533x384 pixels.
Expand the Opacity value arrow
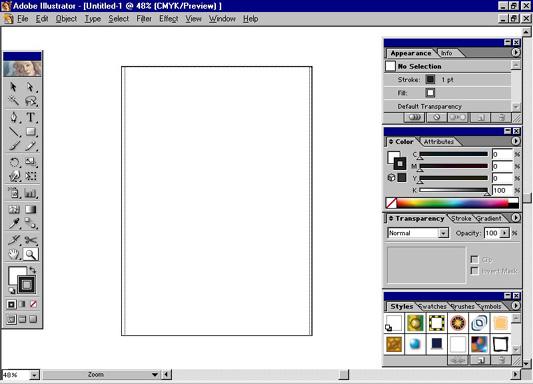coord(505,233)
